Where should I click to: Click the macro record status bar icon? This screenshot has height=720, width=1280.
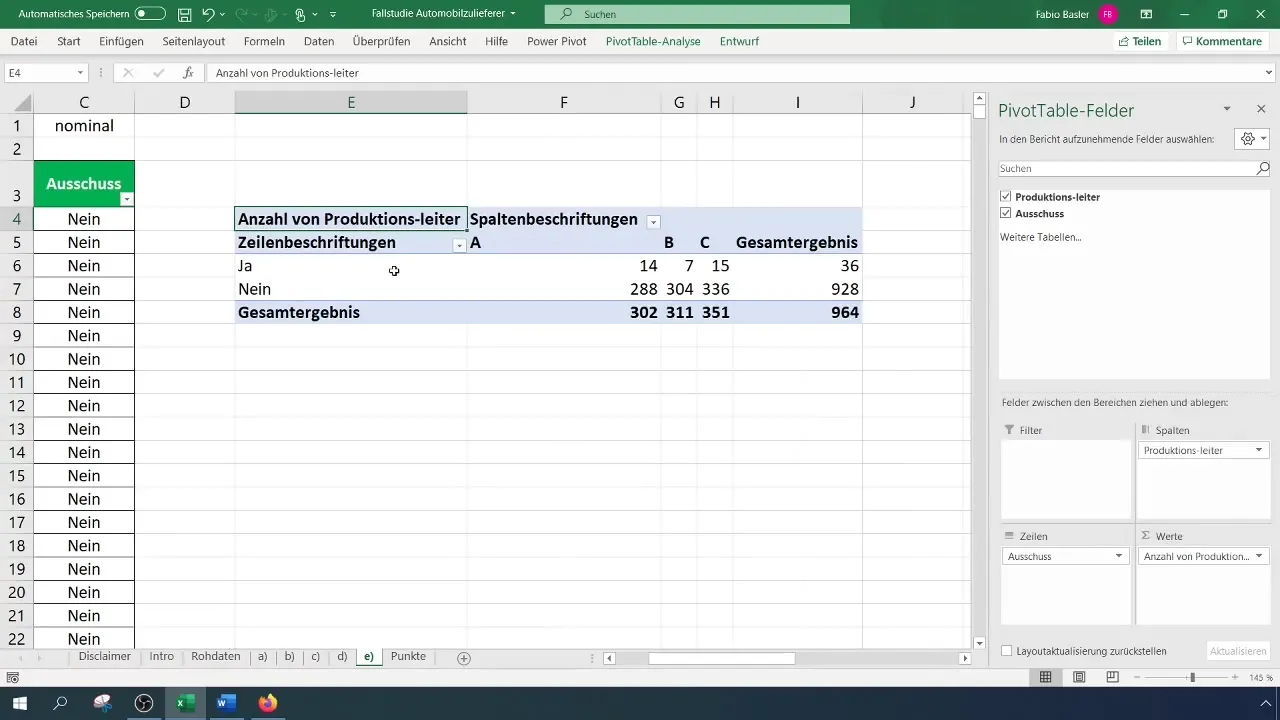(12, 677)
